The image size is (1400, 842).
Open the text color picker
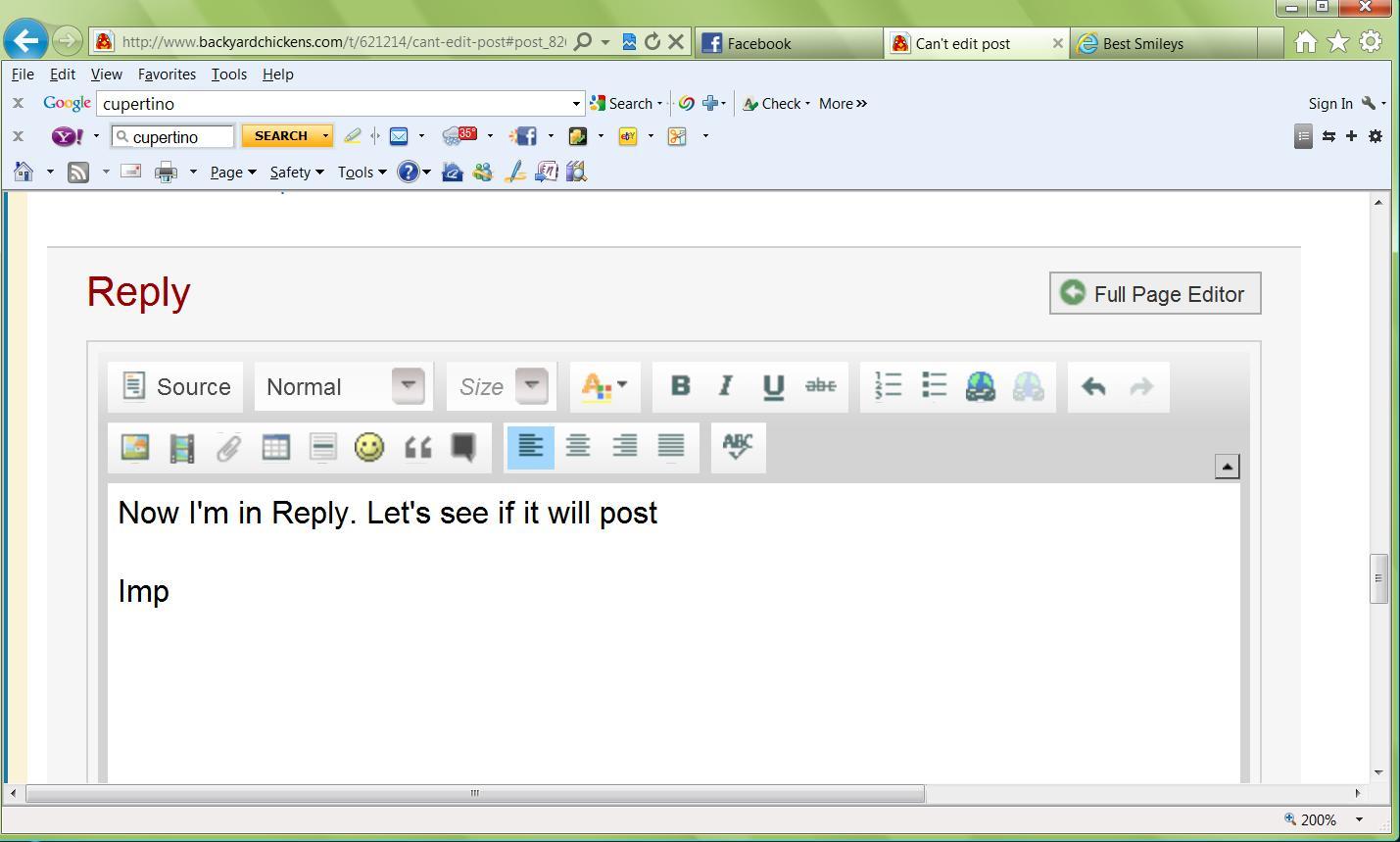point(604,386)
